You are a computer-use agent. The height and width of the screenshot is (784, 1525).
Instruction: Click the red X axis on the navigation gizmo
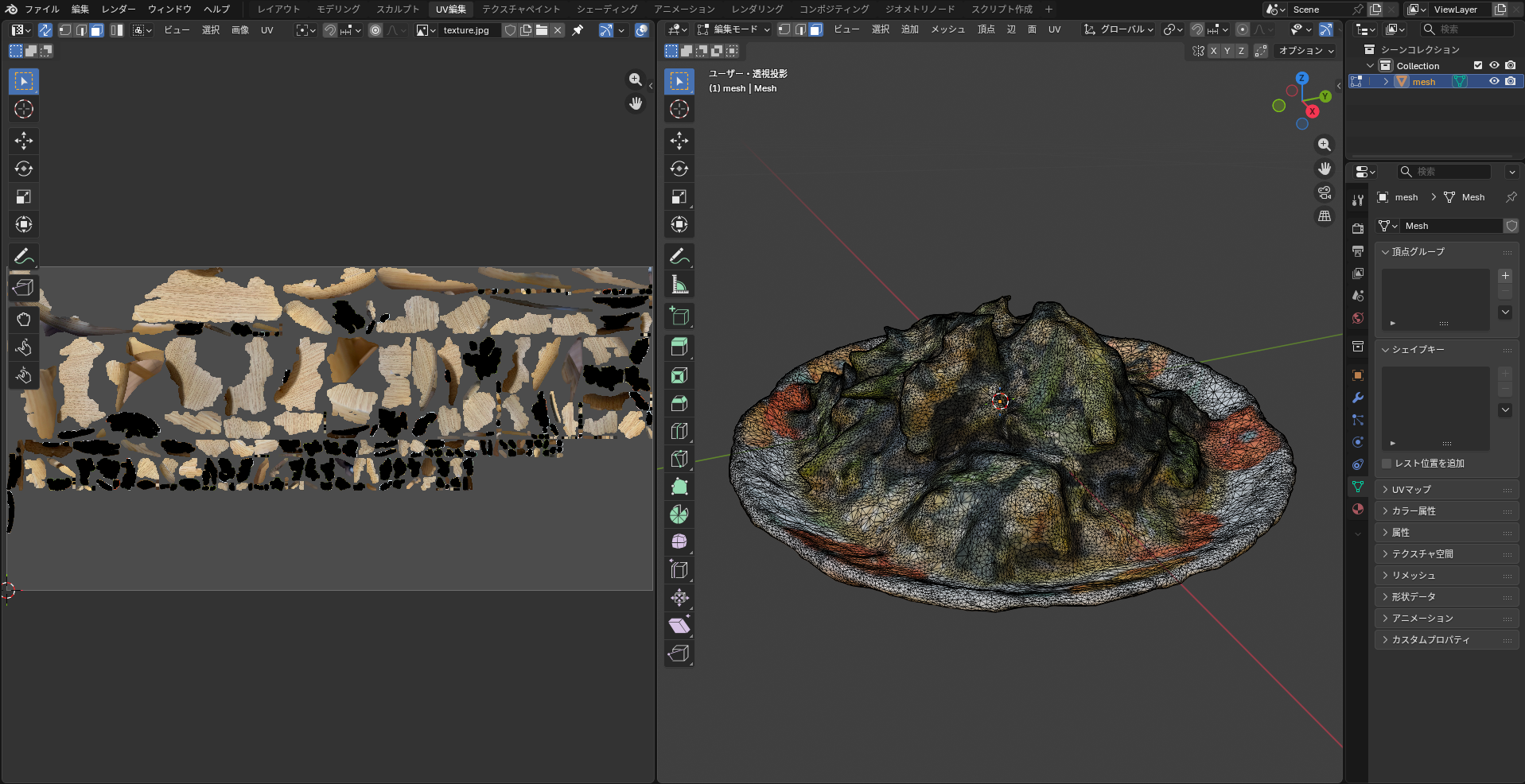click(x=1312, y=112)
